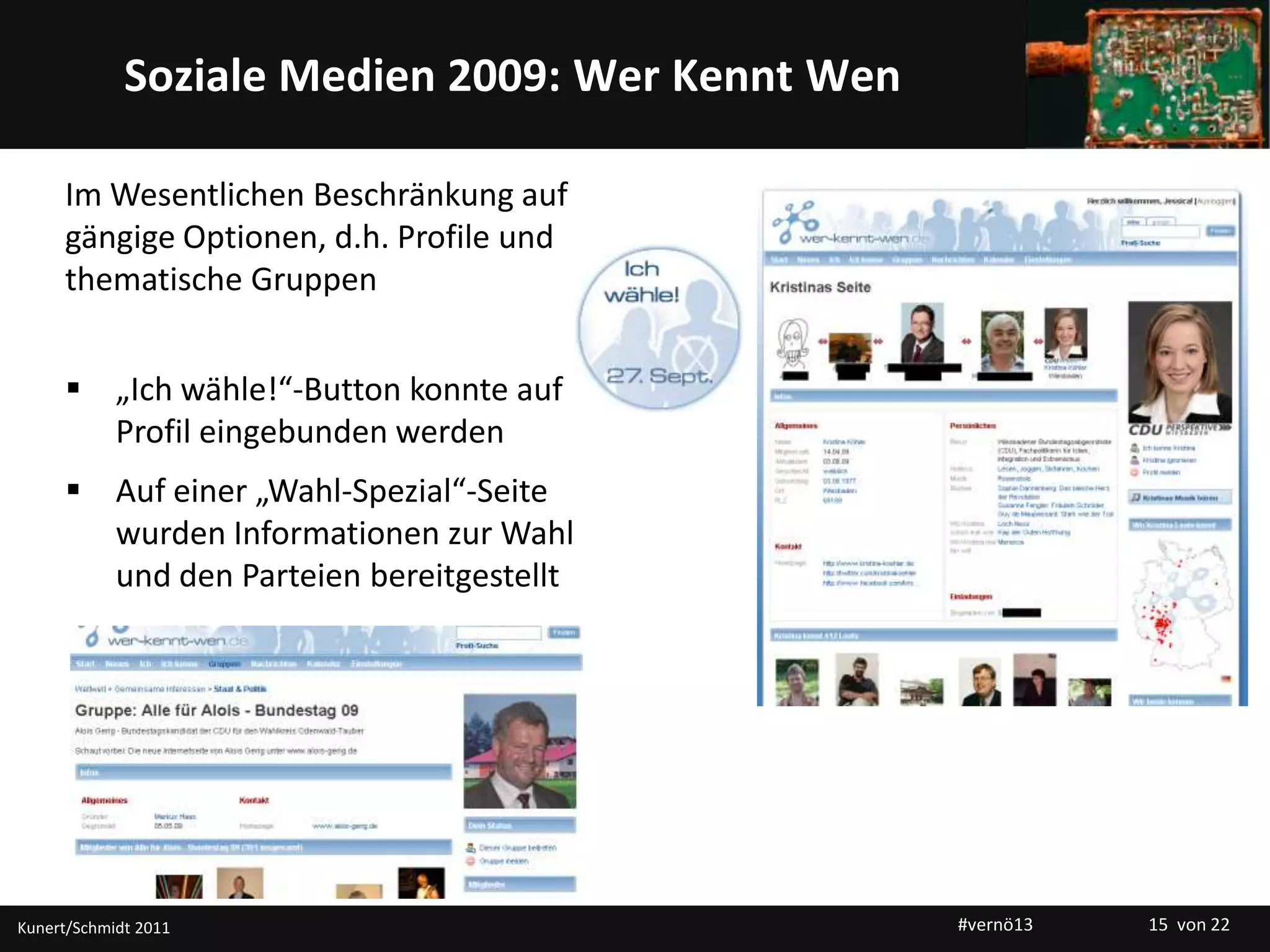Click the small Kristina Köhler thumbnail in the chain
Image resolution: width=1270 pixels, height=952 pixels.
click(1065, 333)
